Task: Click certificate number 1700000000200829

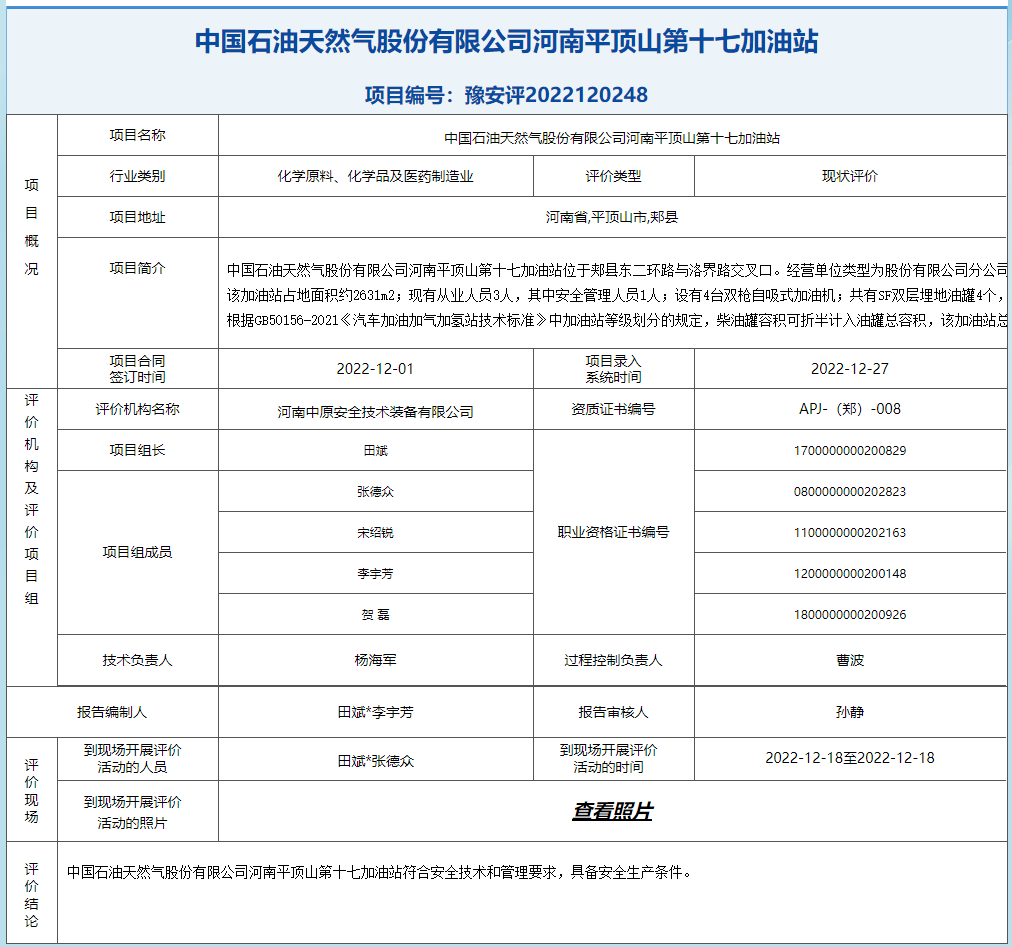Action: [850, 451]
